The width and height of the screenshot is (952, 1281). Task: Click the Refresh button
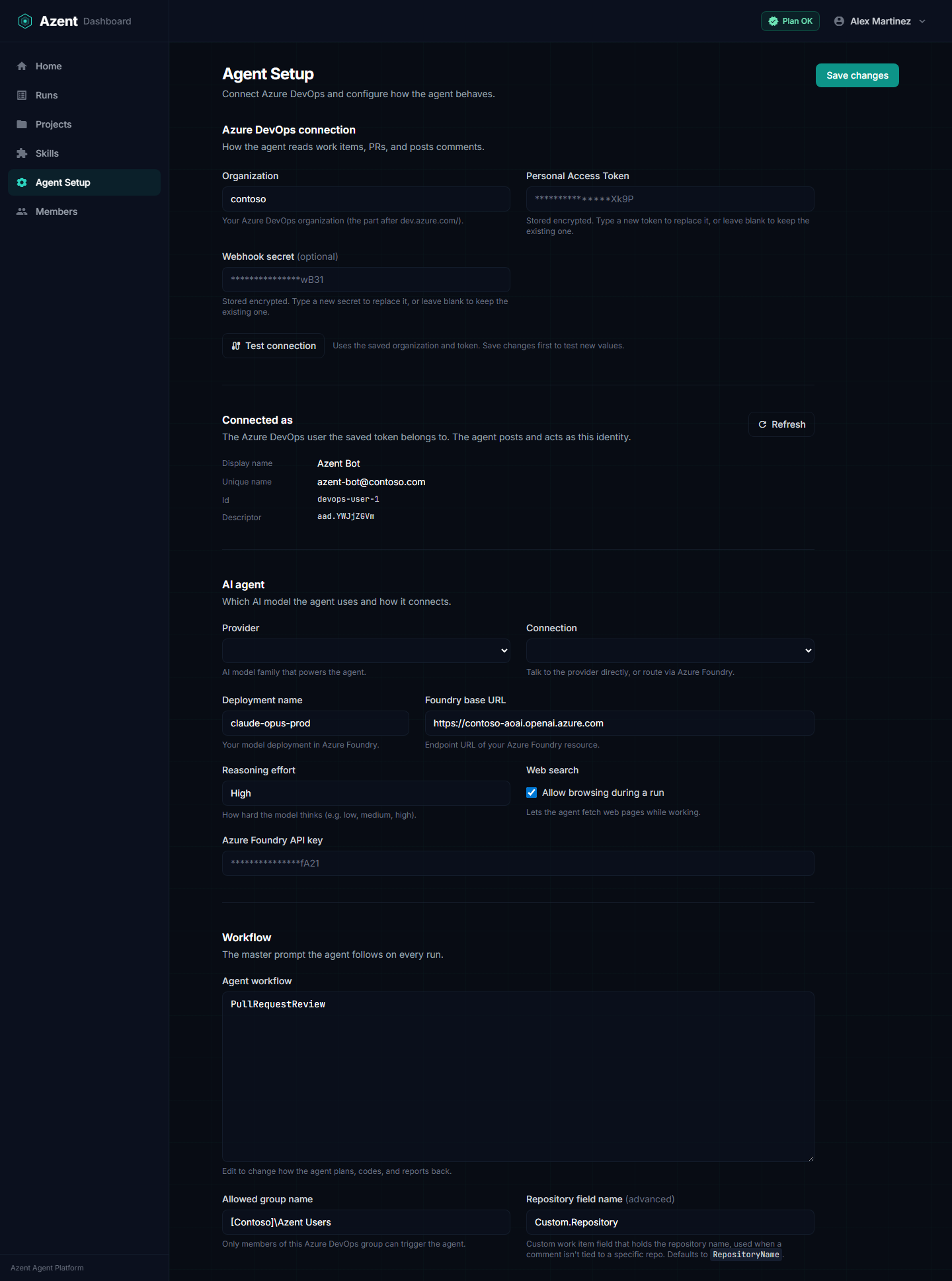pyautogui.click(x=781, y=424)
